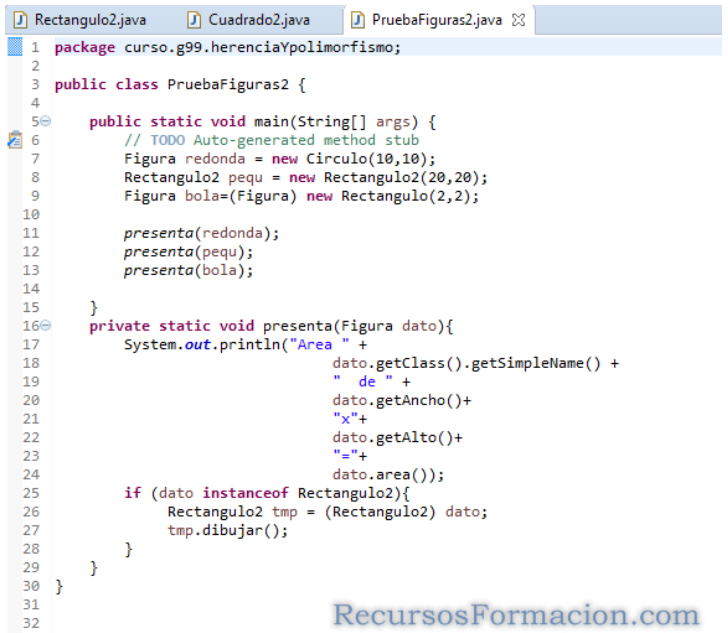Click the instanceof keyword on line 25
The width and height of the screenshot is (728, 633).
245,493
